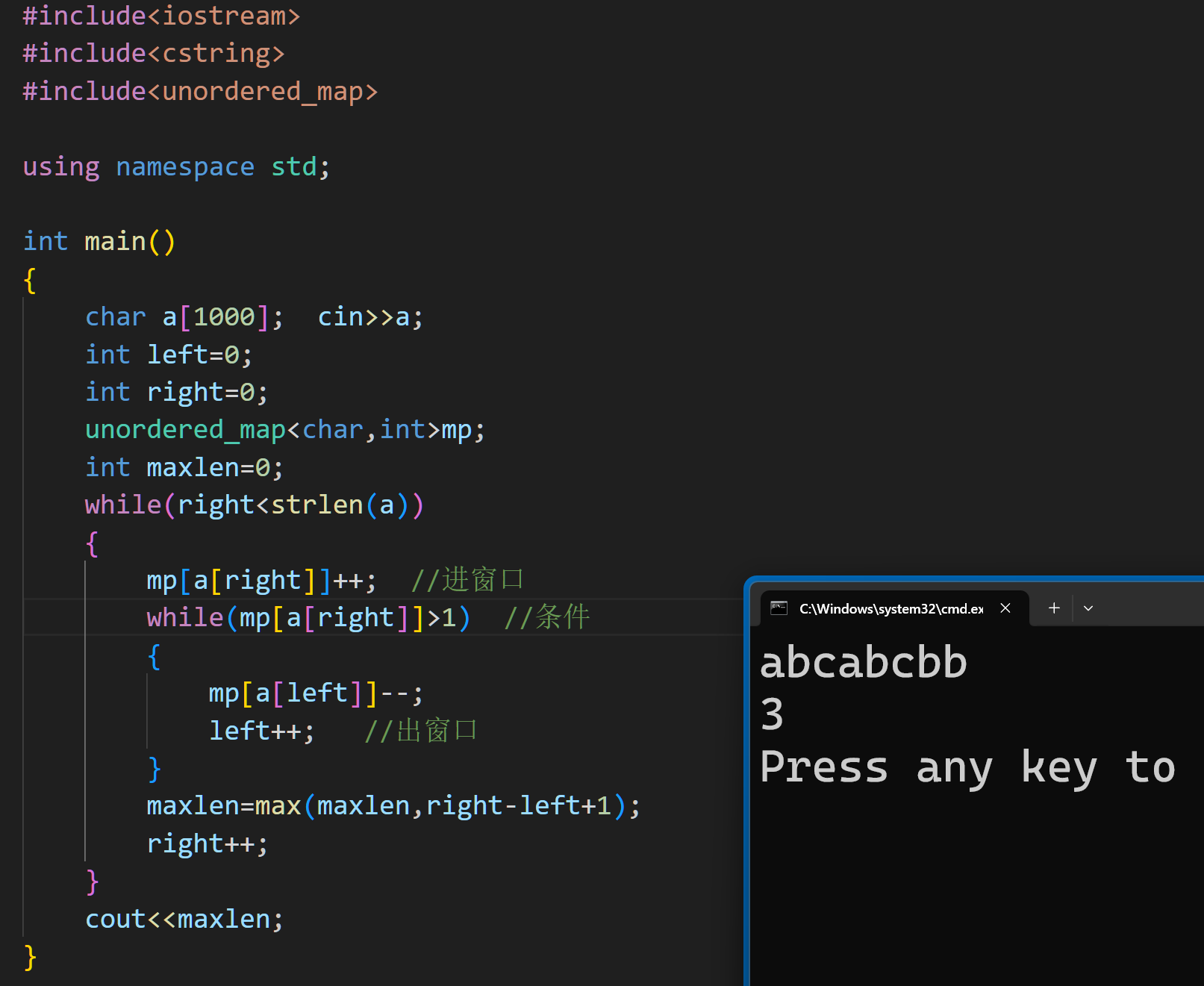Click 'while(right<strlen(a))' loop header
The width and height of the screenshot is (1204, 986).
255,505
